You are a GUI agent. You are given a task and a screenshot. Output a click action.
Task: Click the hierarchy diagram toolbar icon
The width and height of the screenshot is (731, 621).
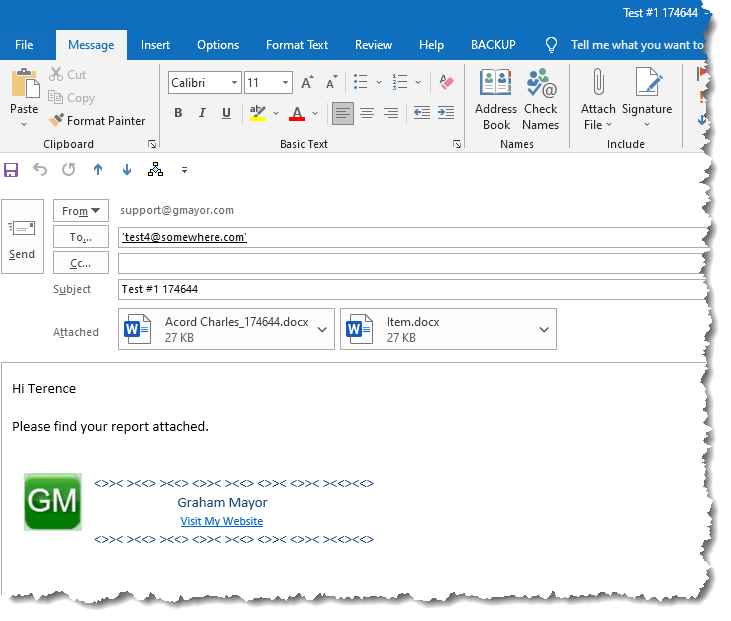pyautogui.click(x=155, y=170)
